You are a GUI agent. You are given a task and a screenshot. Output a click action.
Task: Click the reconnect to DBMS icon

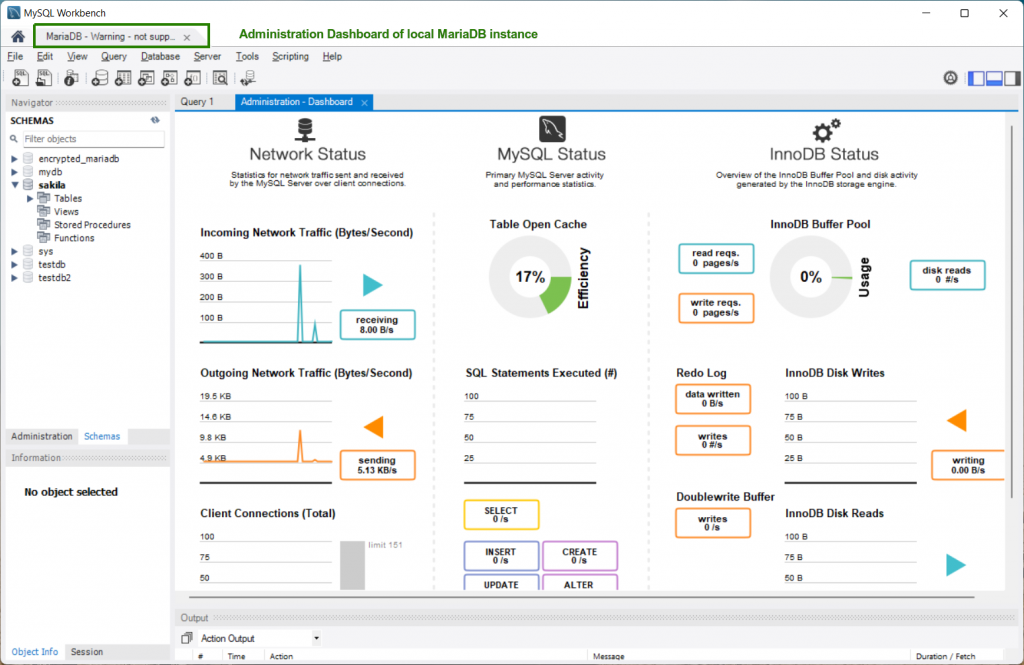pos(248,78)
